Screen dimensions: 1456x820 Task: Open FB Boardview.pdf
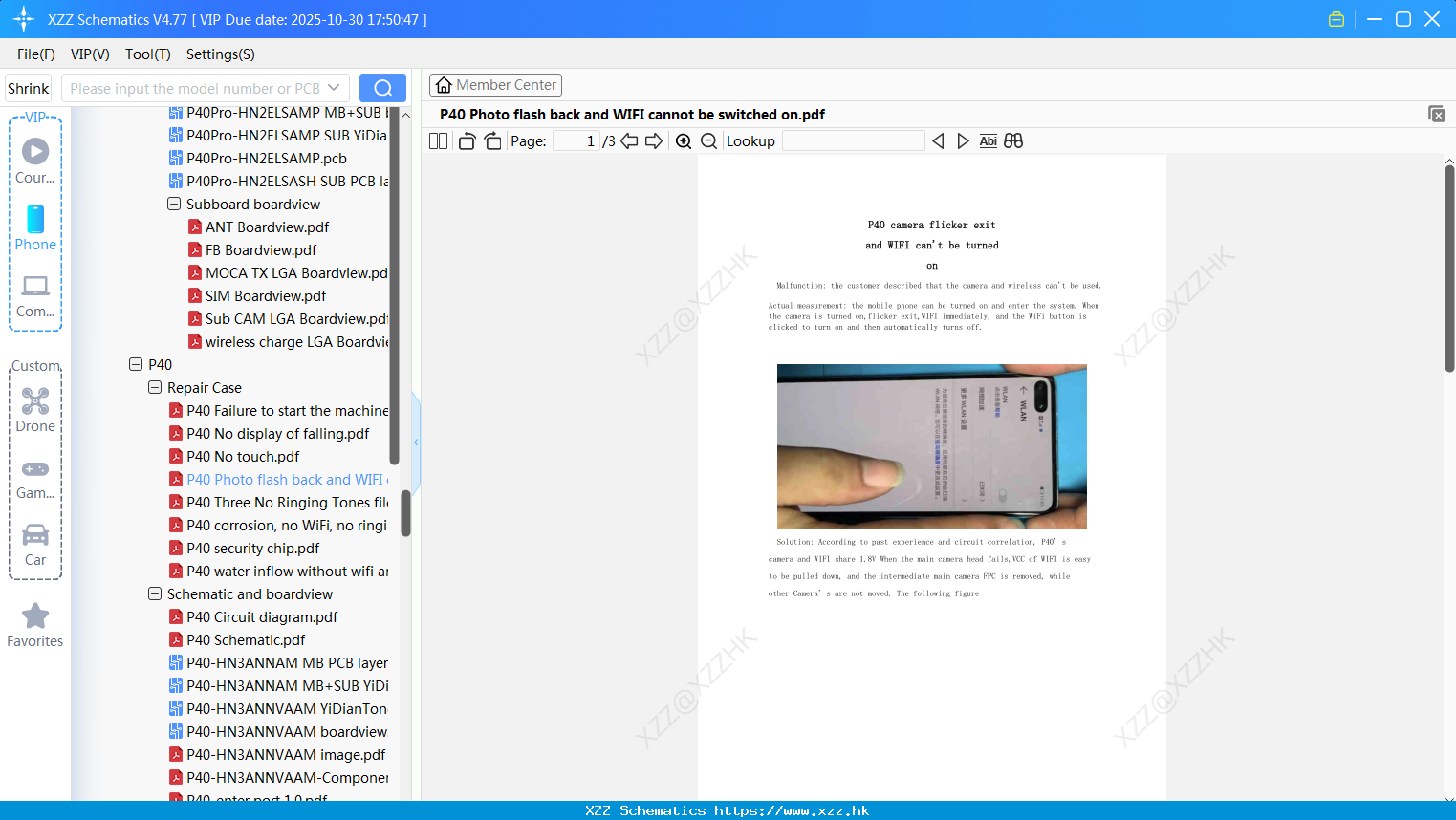click(261, 249)
